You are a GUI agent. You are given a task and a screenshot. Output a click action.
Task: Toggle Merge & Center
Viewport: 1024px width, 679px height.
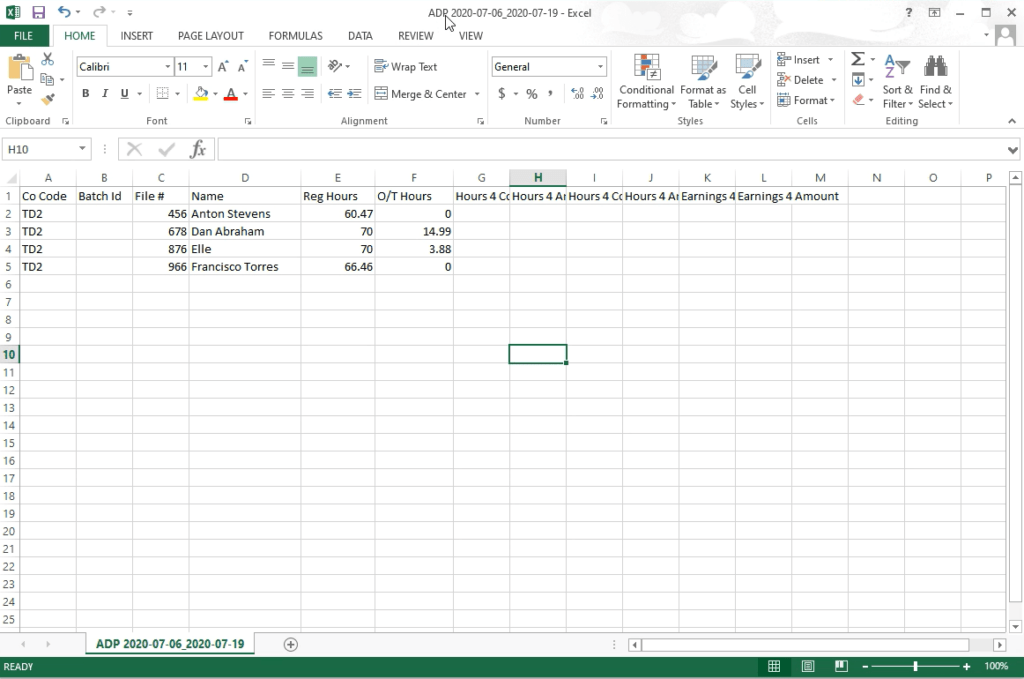click(x=422, y=93)
